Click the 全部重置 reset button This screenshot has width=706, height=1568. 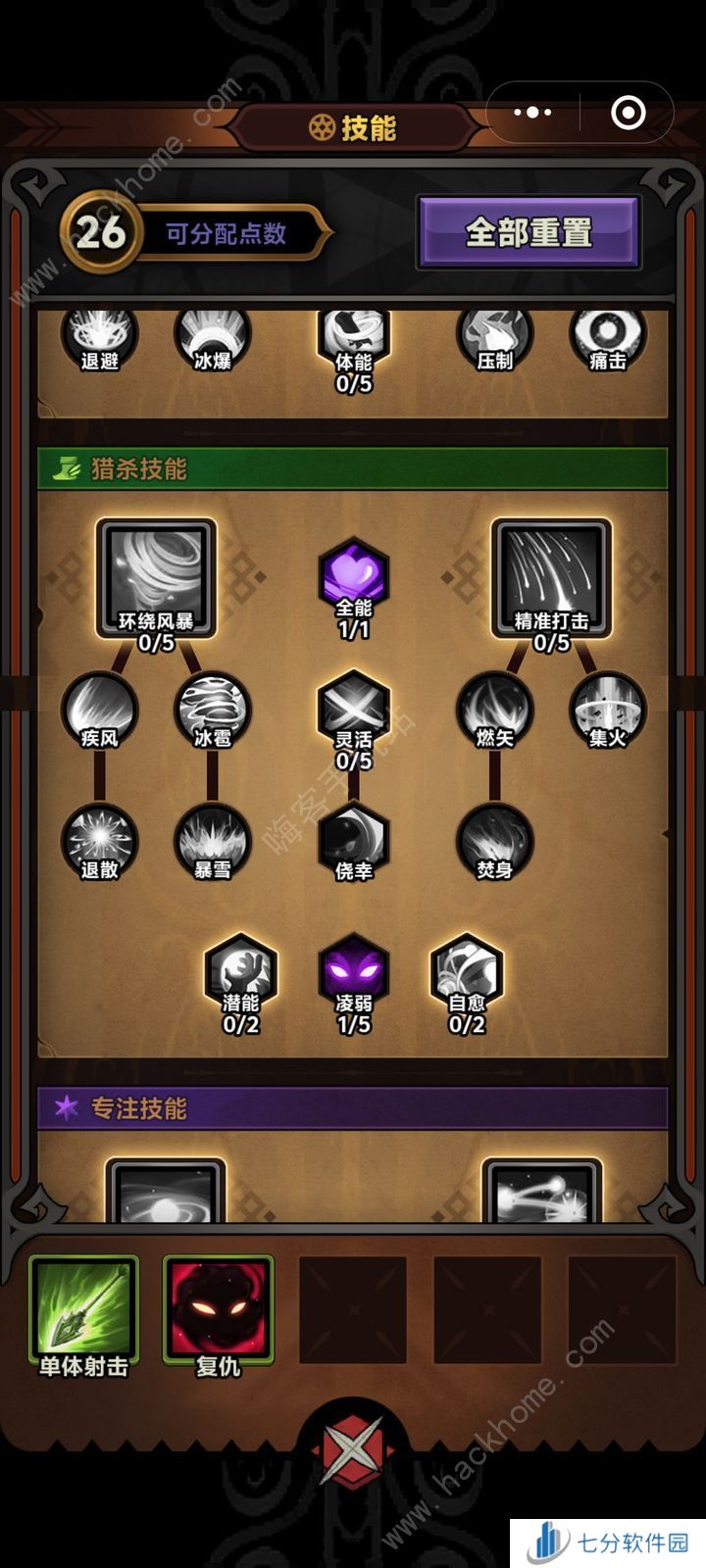click(529, 232)
